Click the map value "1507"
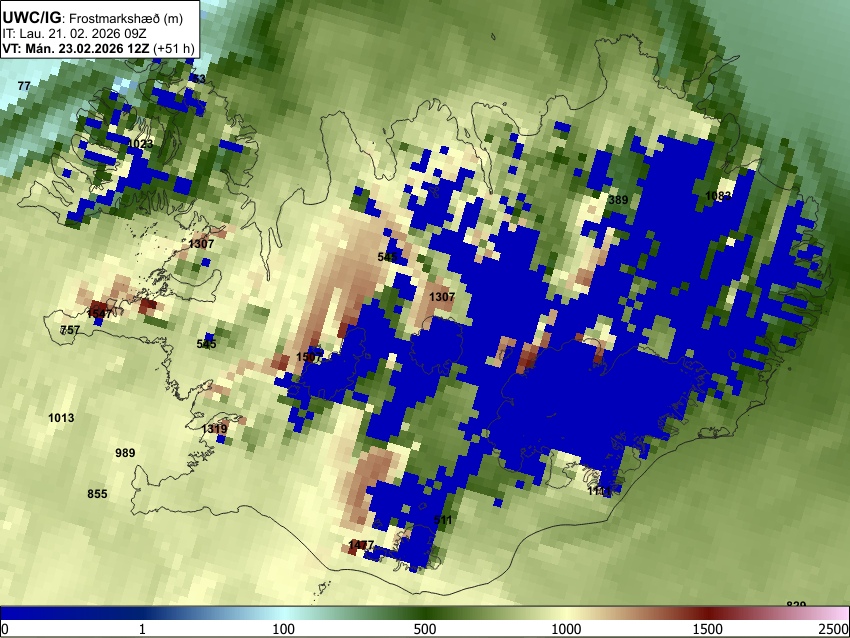 pyautogui.click(x=309, y=357)
